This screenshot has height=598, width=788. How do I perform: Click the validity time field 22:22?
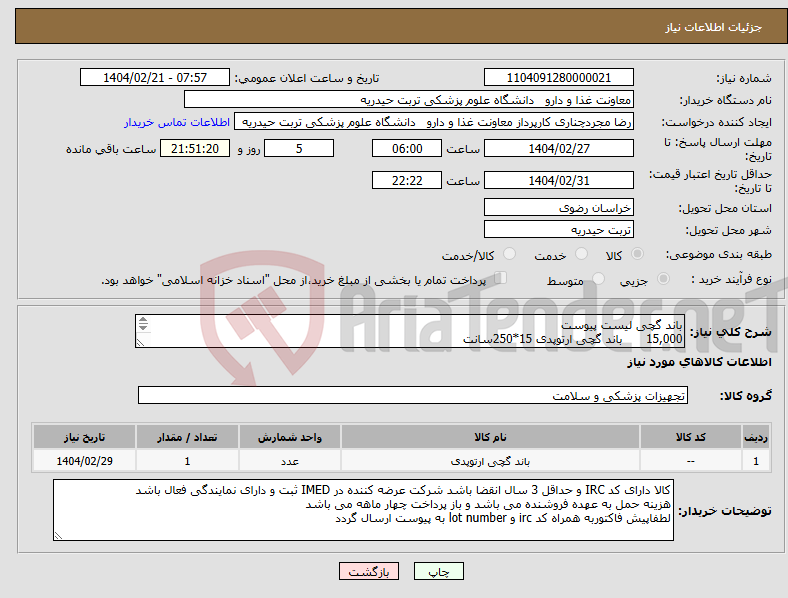[407, 180]
